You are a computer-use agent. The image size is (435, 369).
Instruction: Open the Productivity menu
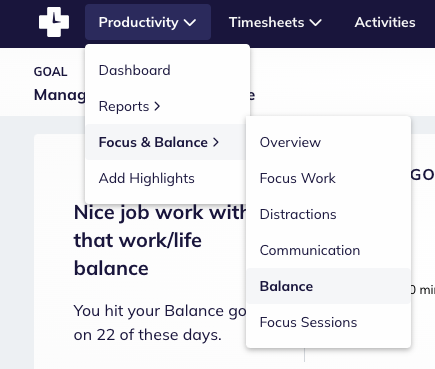tap(148, 22)
